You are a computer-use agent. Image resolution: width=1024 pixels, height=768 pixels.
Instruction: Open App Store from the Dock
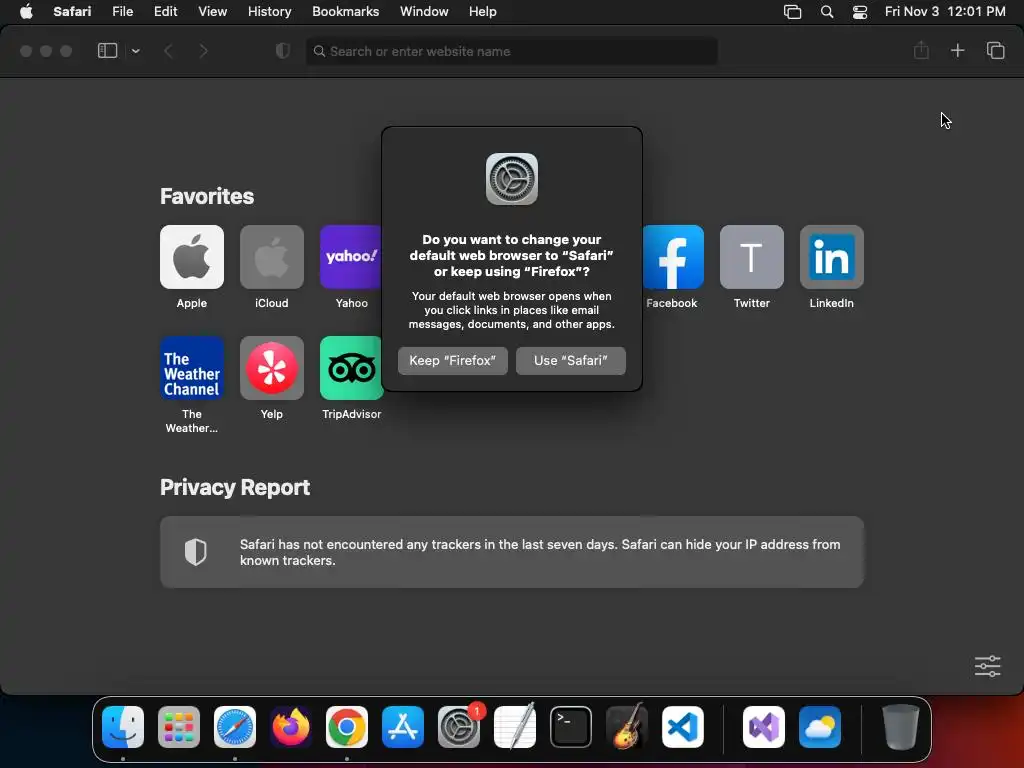point(403,727)
